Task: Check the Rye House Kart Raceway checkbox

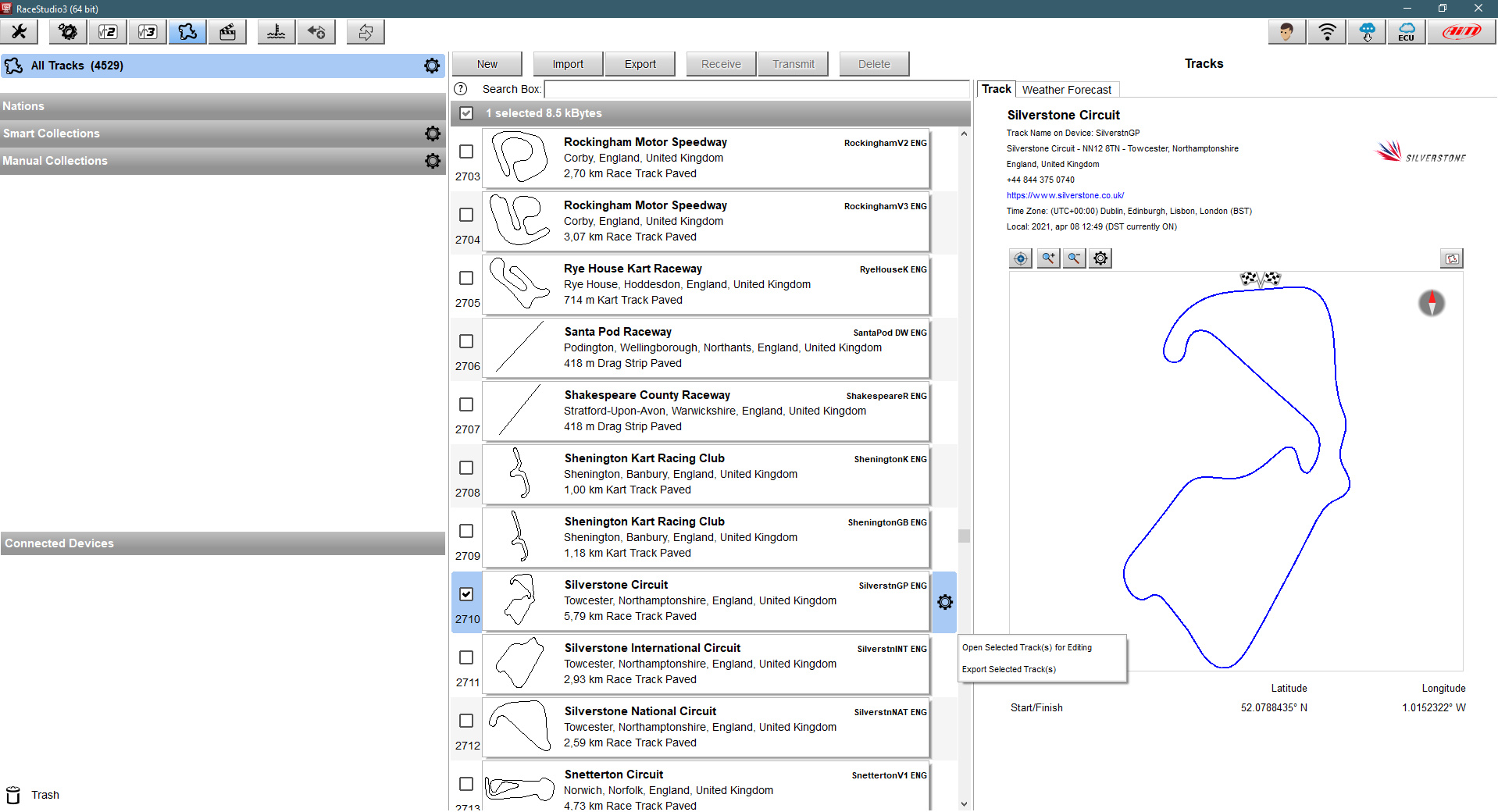Action: pyautogui.click(x=466, y=278)
